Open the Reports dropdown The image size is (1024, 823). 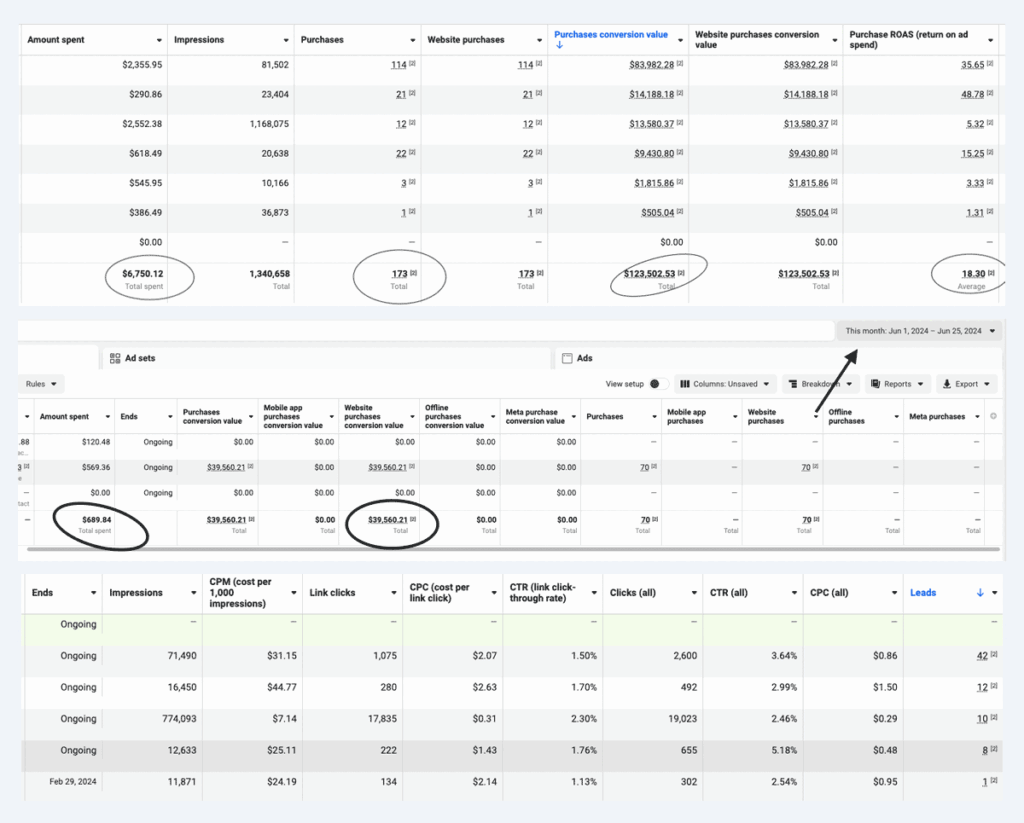[x=897, y=384]
